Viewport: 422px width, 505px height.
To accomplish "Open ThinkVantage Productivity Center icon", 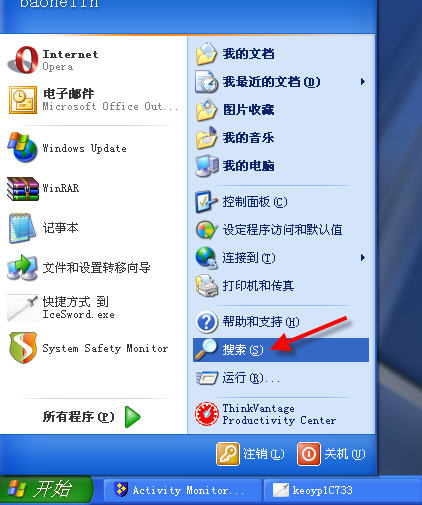I will [x=207, y=414].
